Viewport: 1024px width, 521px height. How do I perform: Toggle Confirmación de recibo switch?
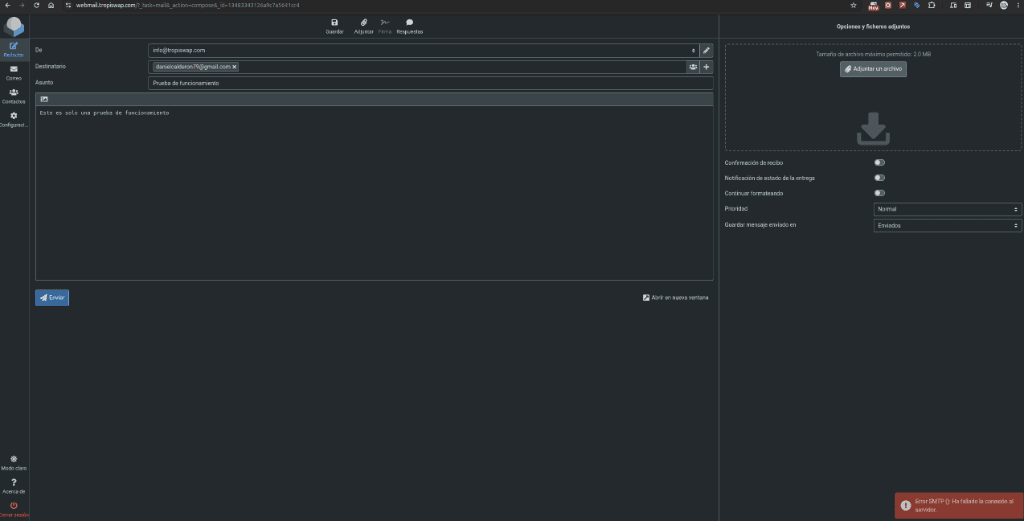(x=880, y=163)
